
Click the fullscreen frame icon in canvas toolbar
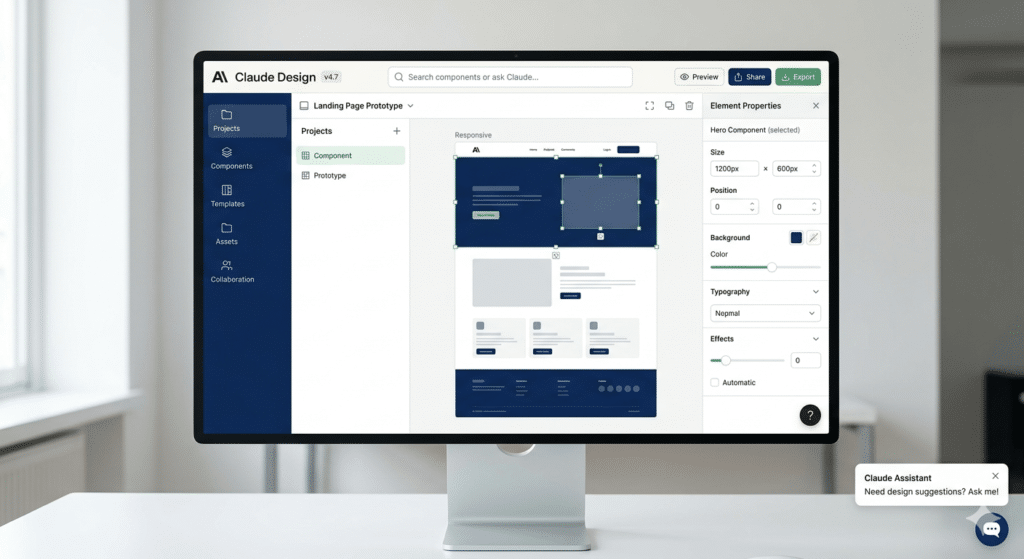point(649,106)
